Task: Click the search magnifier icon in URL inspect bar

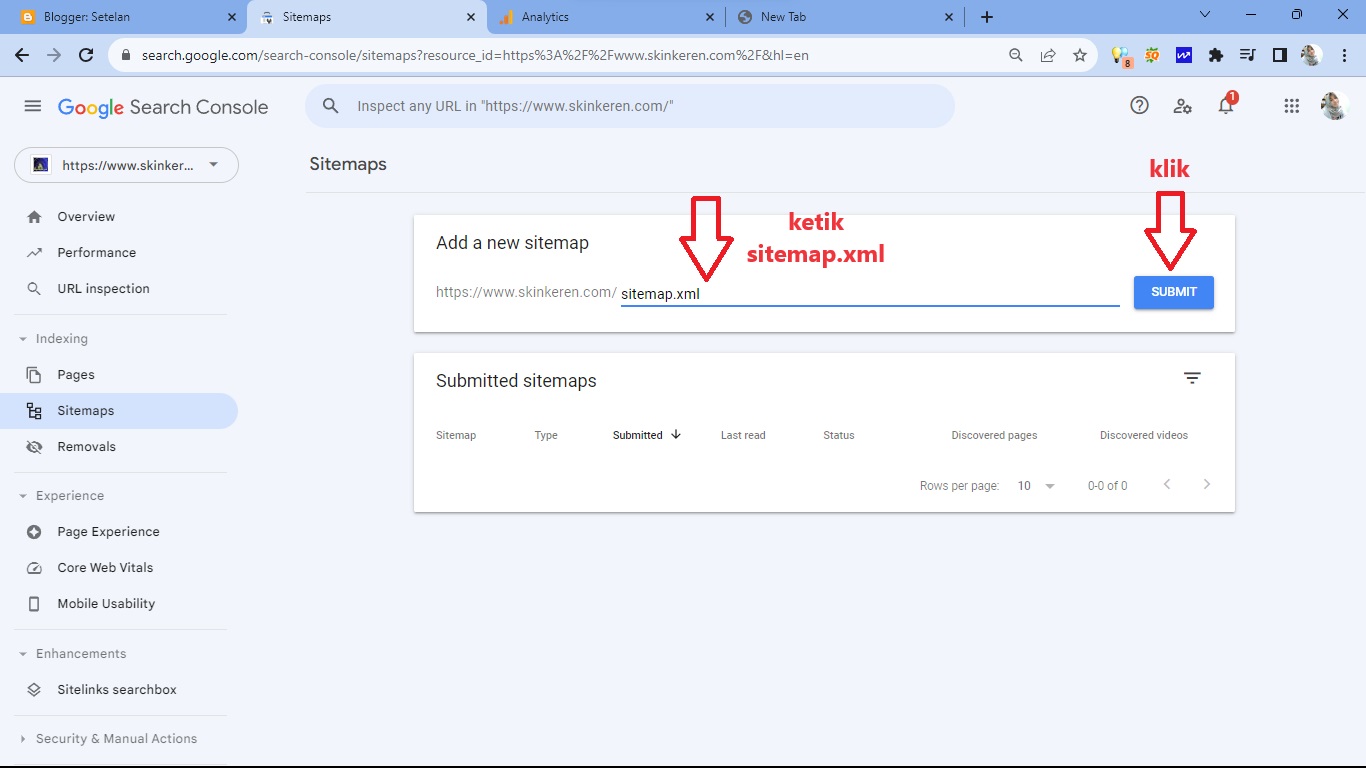Action: click(x=330, y=106)
